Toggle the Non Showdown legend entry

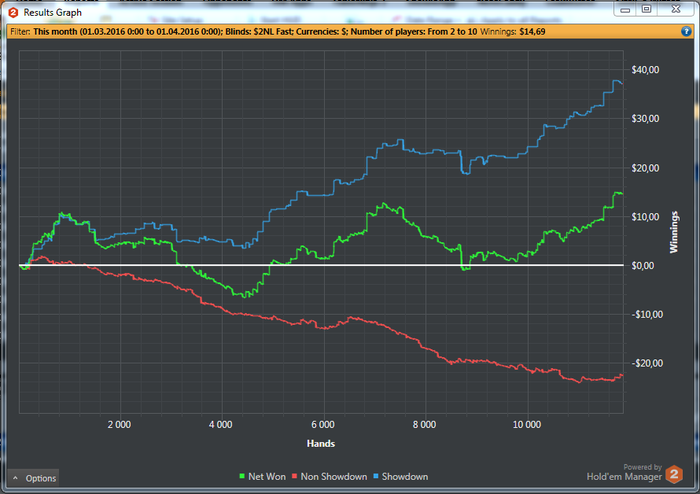tap(329, 477)
